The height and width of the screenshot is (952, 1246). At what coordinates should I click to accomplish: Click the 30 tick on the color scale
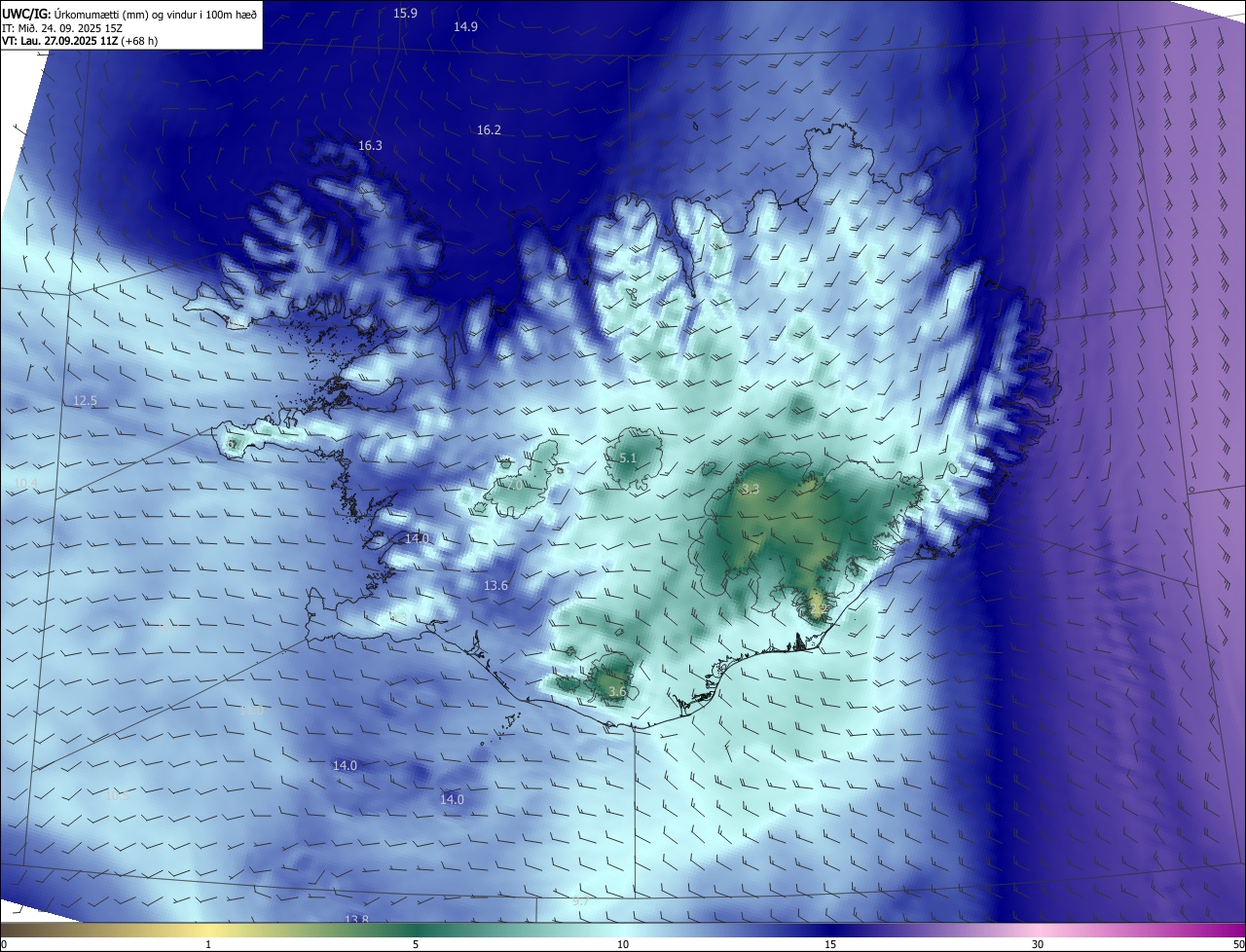pyautogui.click(x=1038, y=944)
